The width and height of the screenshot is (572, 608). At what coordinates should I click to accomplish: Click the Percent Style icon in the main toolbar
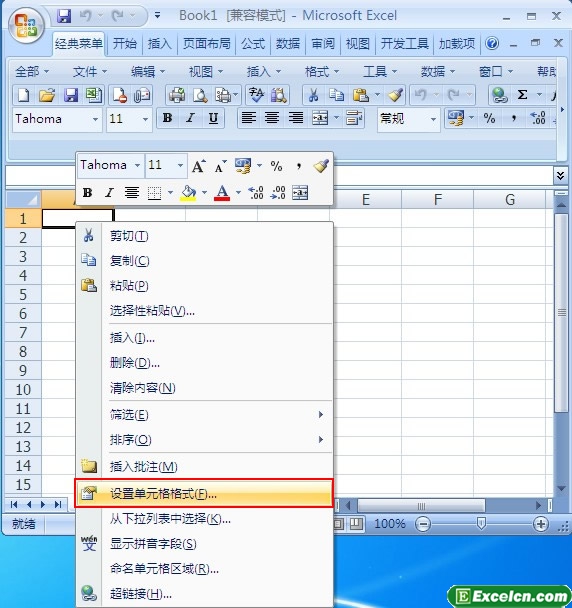point(489,118)
